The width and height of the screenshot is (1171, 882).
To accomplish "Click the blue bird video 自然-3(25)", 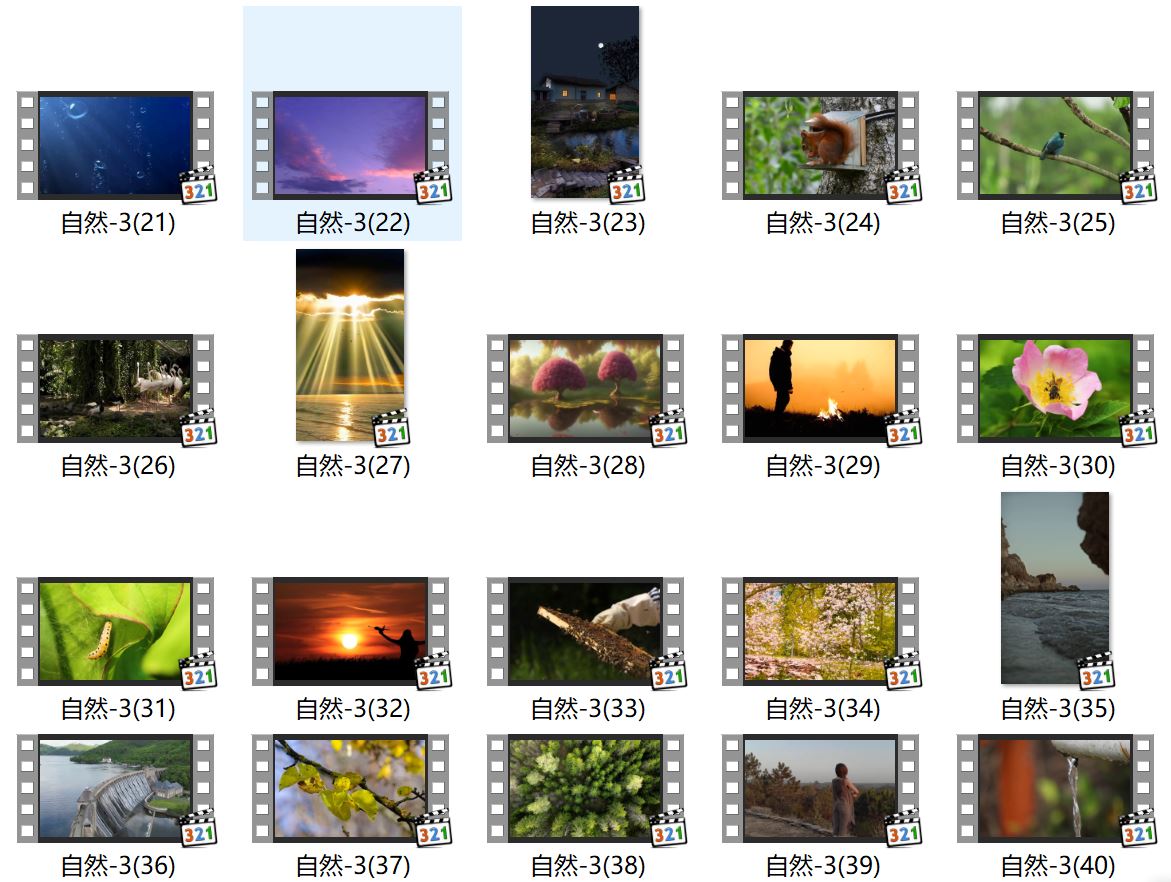I will (1055, 146).
